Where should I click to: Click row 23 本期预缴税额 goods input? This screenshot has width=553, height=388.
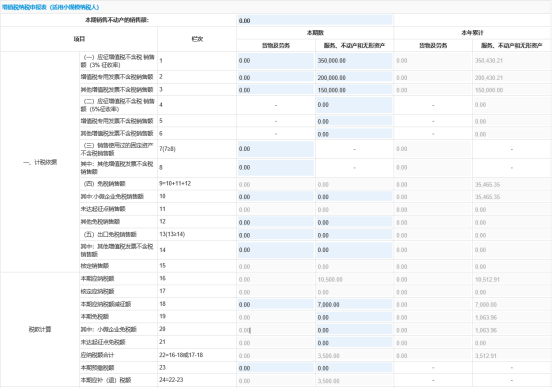coord(276,368)
